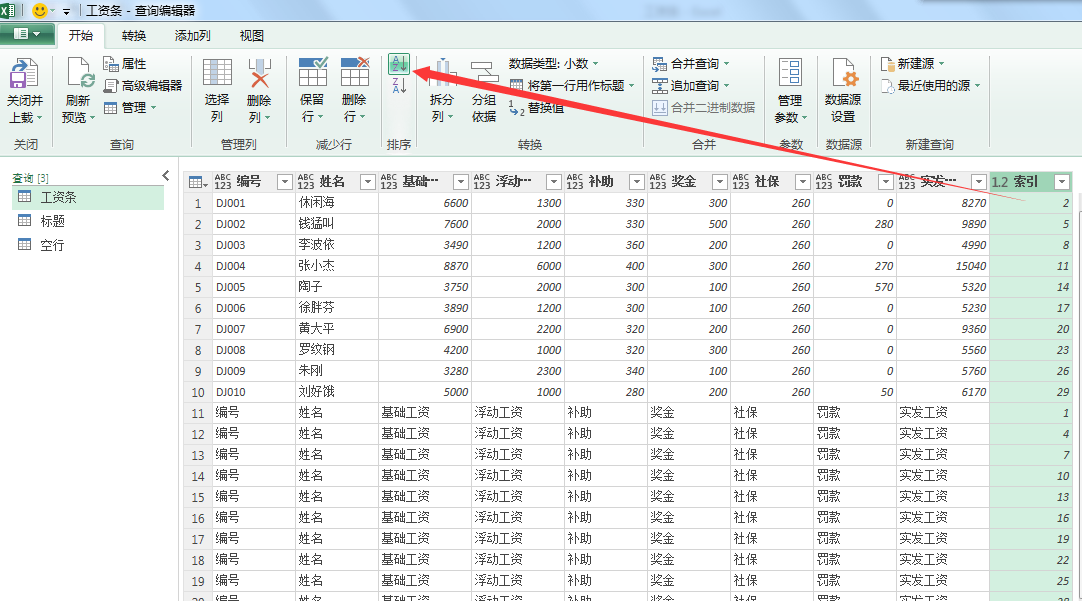Click cell DJ001 in 编号 column

[x=253, y=204]
